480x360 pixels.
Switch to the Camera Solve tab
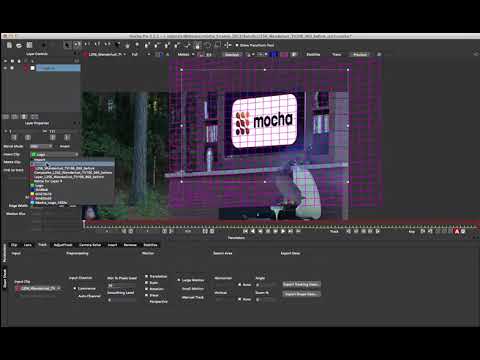[x=90, y=245]
